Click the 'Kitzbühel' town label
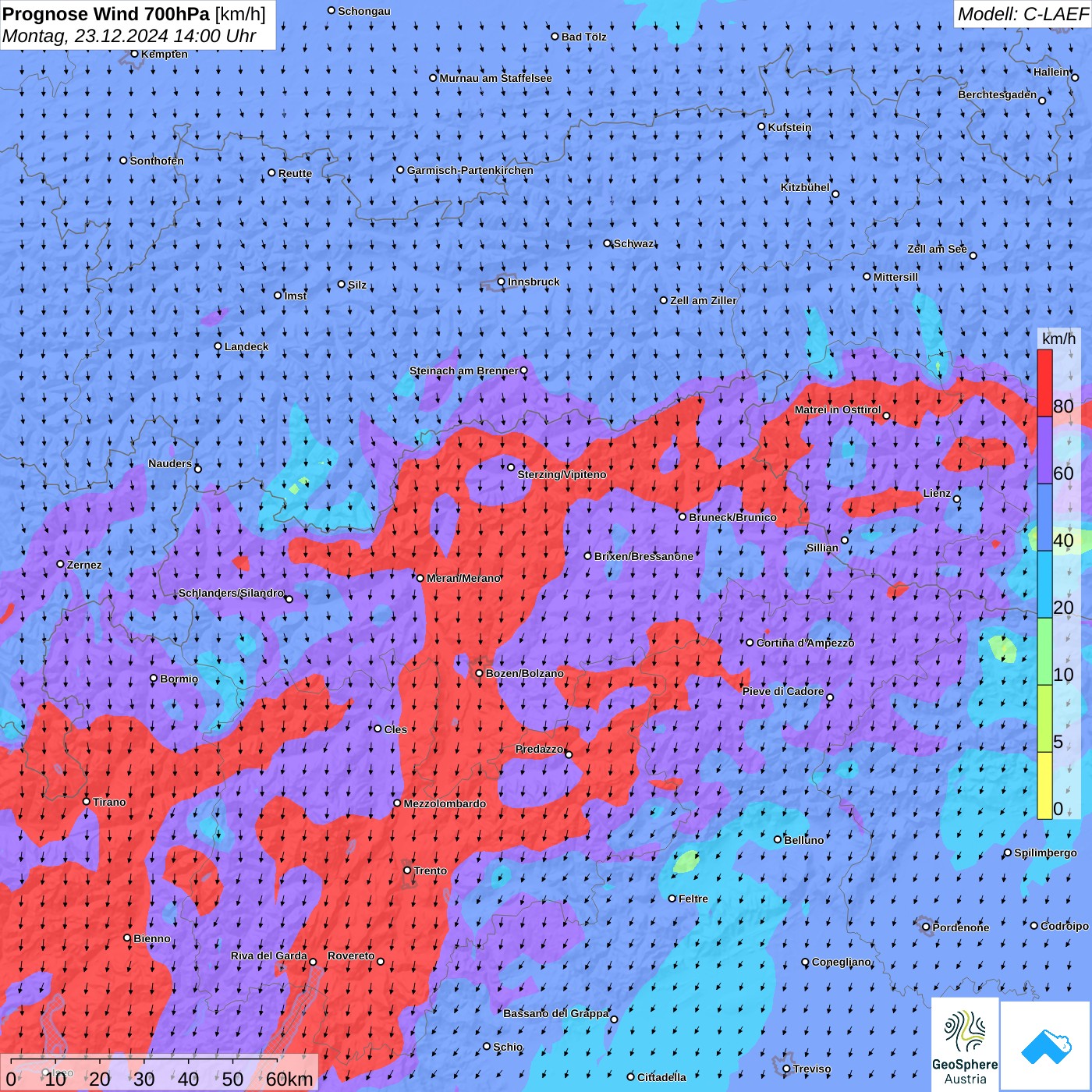 click(x=805, y=187)
